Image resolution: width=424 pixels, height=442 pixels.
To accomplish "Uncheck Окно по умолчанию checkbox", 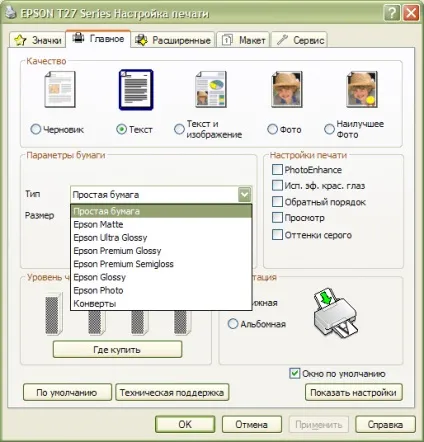I will 294,373.
